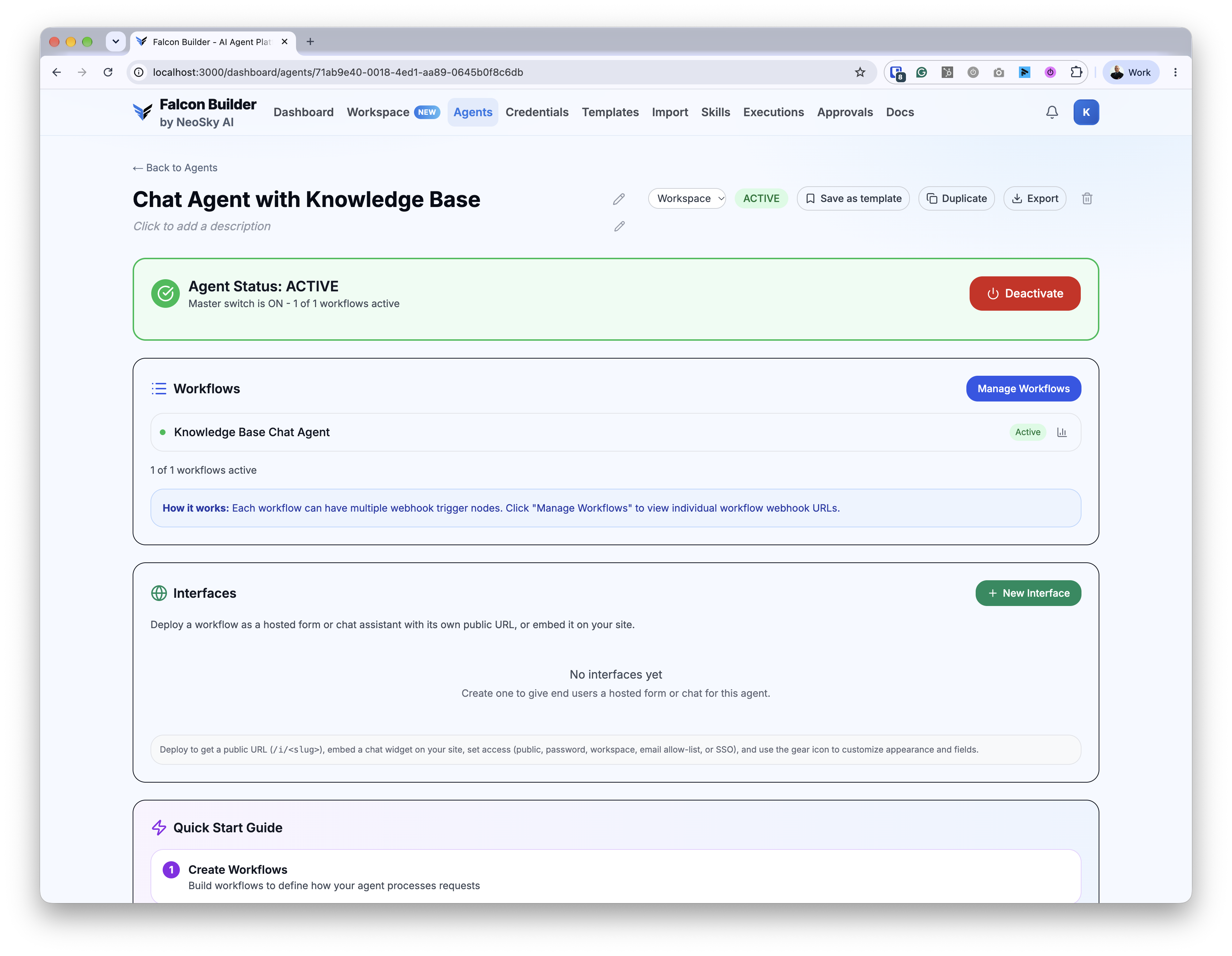The width and height of the screenshot is (1232, 956).
Task: Open the Docs nav item
Action: click(x=900, y=112)
